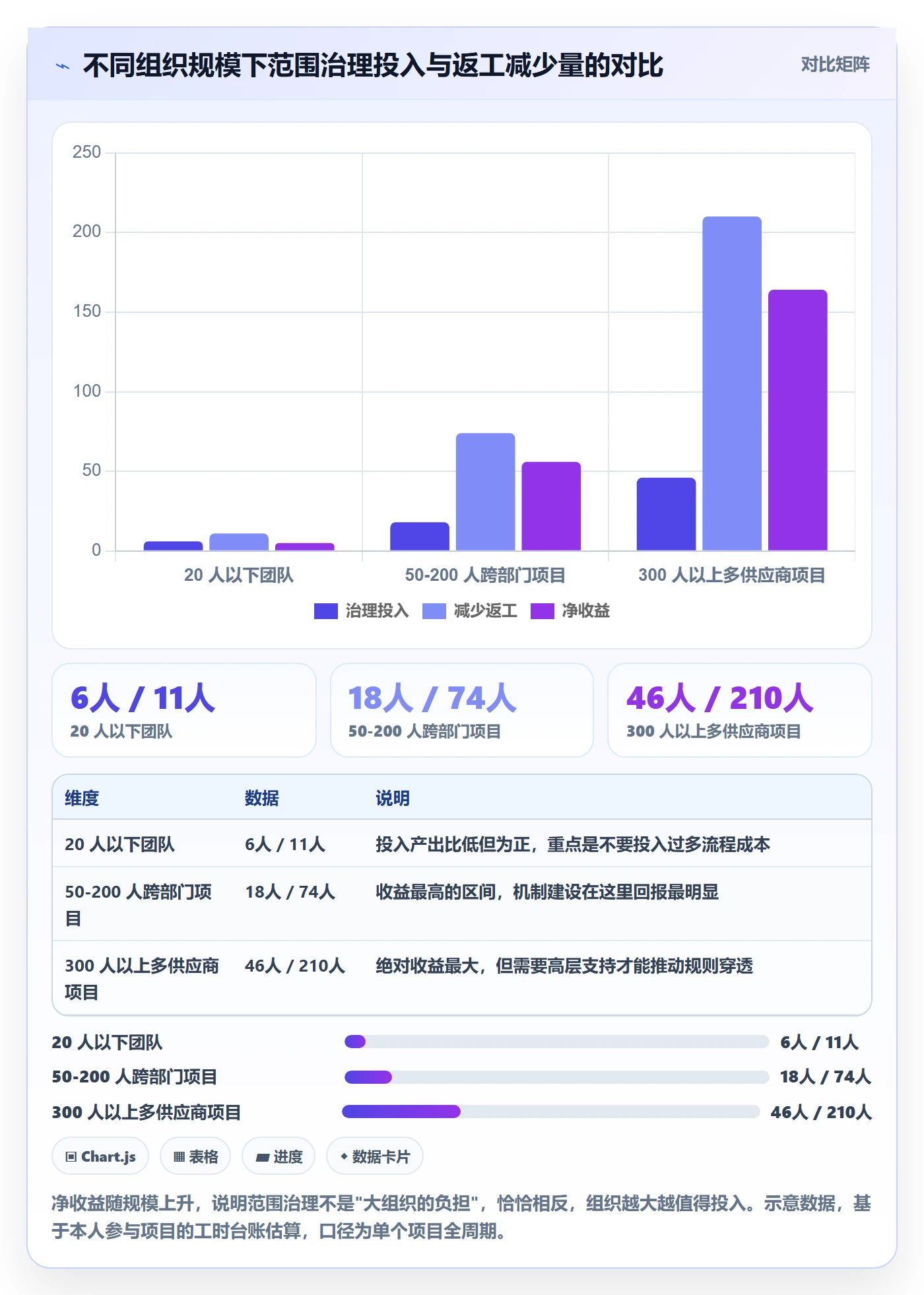Click x-axis label 50-200 人跨部门项目

click(485, 575)
